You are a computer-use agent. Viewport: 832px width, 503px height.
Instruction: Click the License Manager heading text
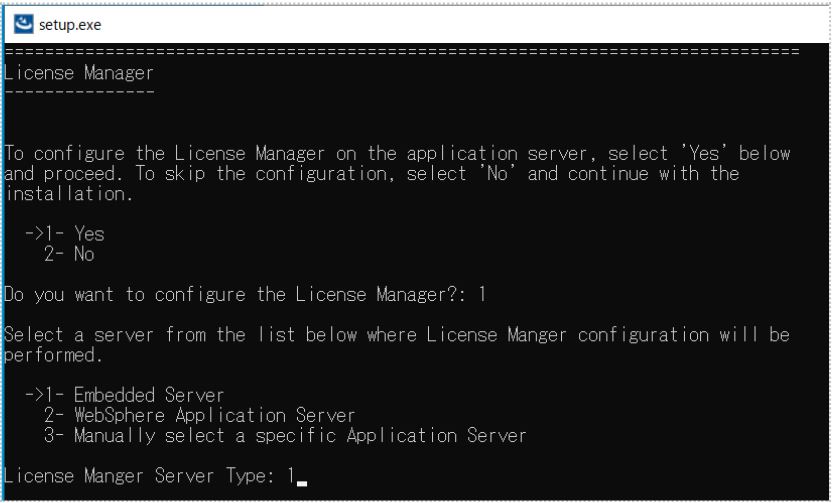pos(79,72)
